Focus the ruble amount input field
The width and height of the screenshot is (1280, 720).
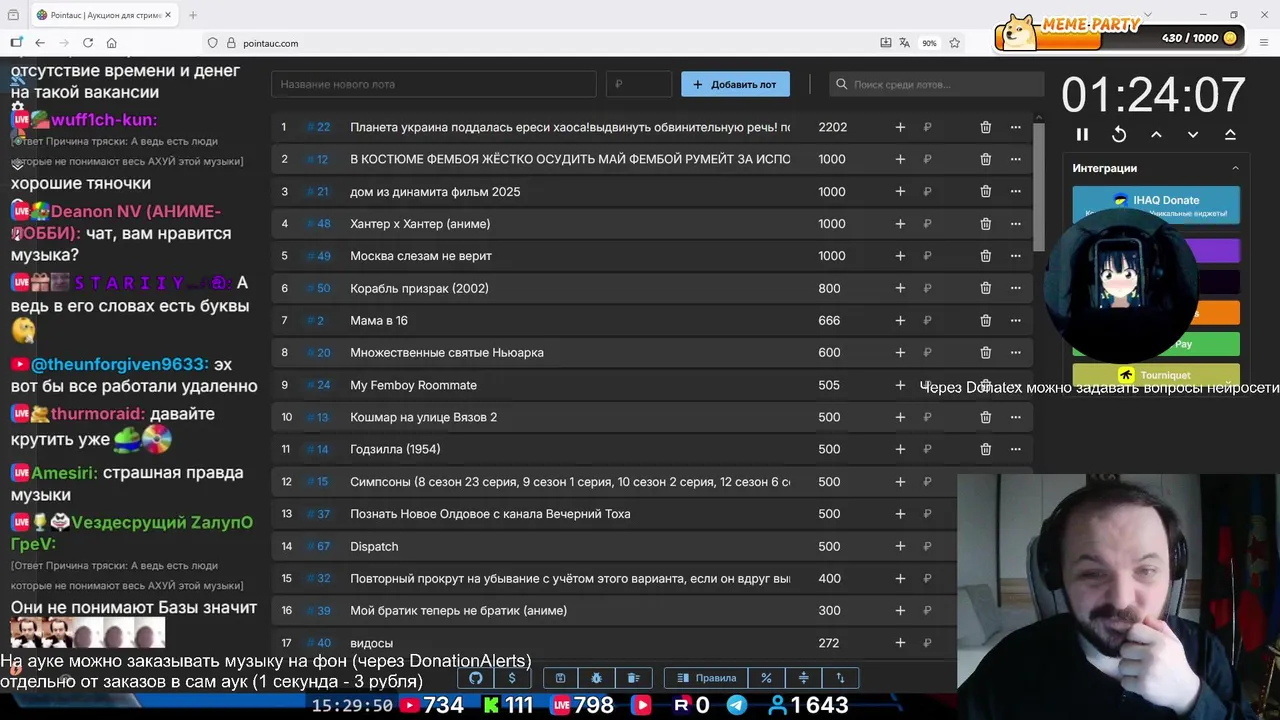(x=639, y=84)
